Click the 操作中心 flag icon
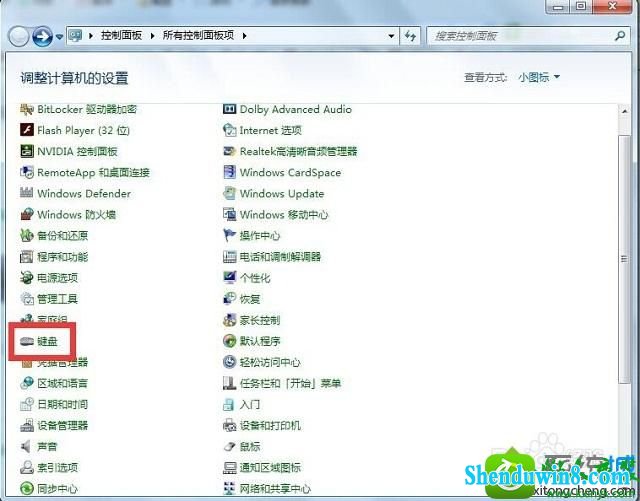The height and width of the screenshot is (501, 640). (x=229, y=236)
